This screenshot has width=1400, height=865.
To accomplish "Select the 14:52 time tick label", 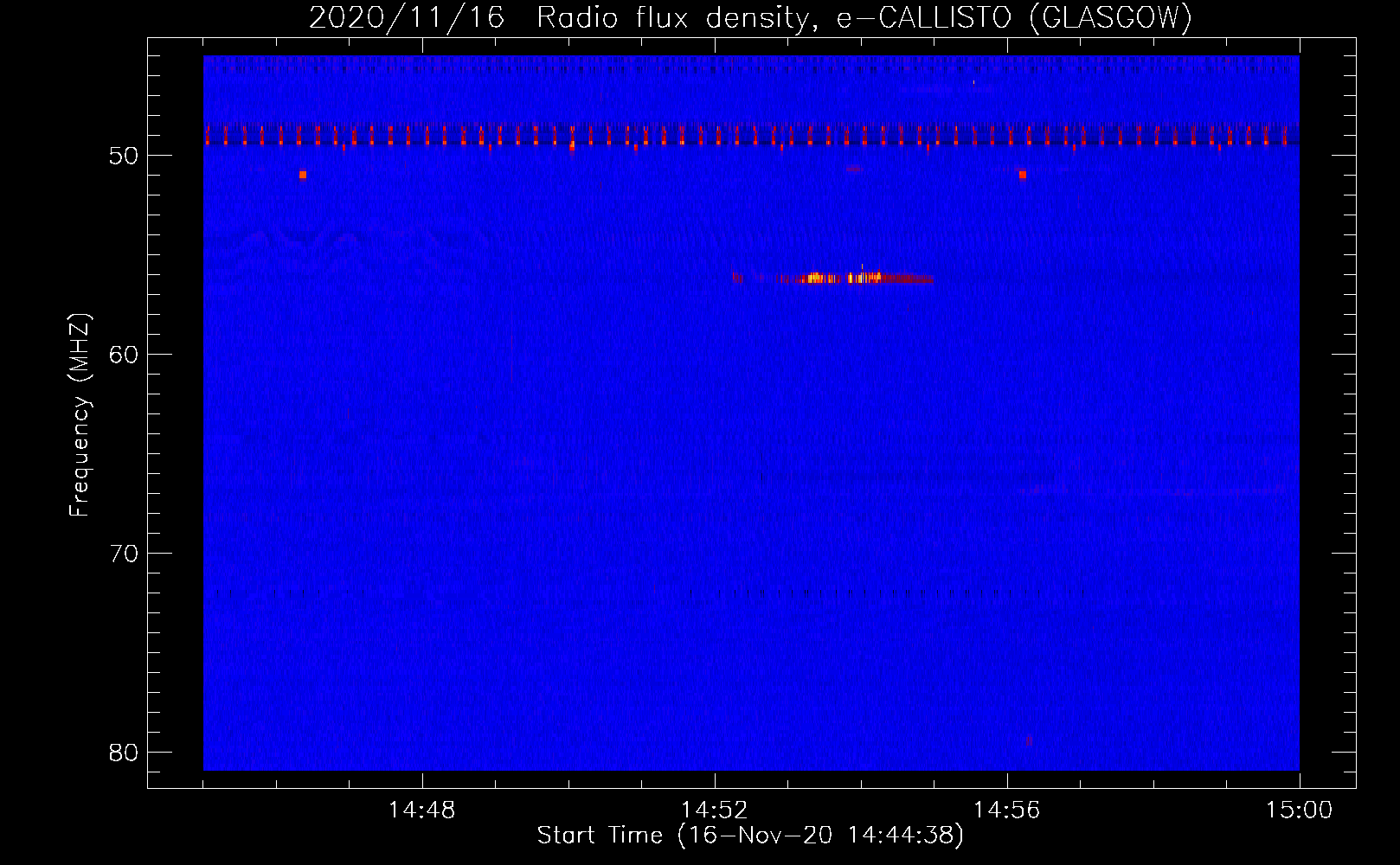I will point(715,811).
